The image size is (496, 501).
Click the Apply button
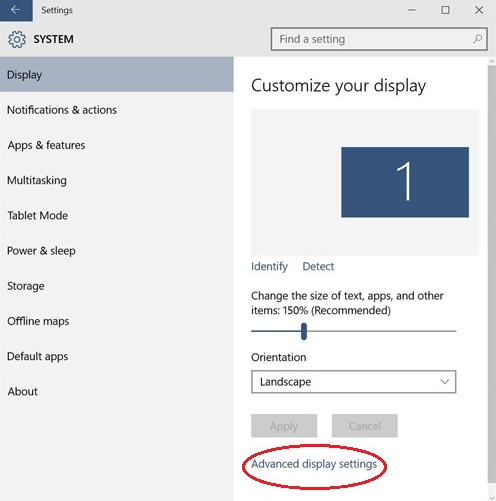click(284, 426)
